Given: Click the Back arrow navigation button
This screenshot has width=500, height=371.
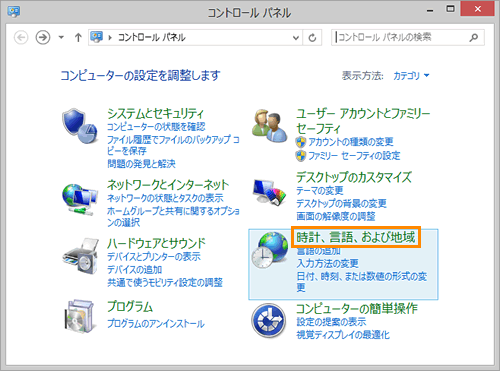Looking at the screenshot, I should coord(21,37).
